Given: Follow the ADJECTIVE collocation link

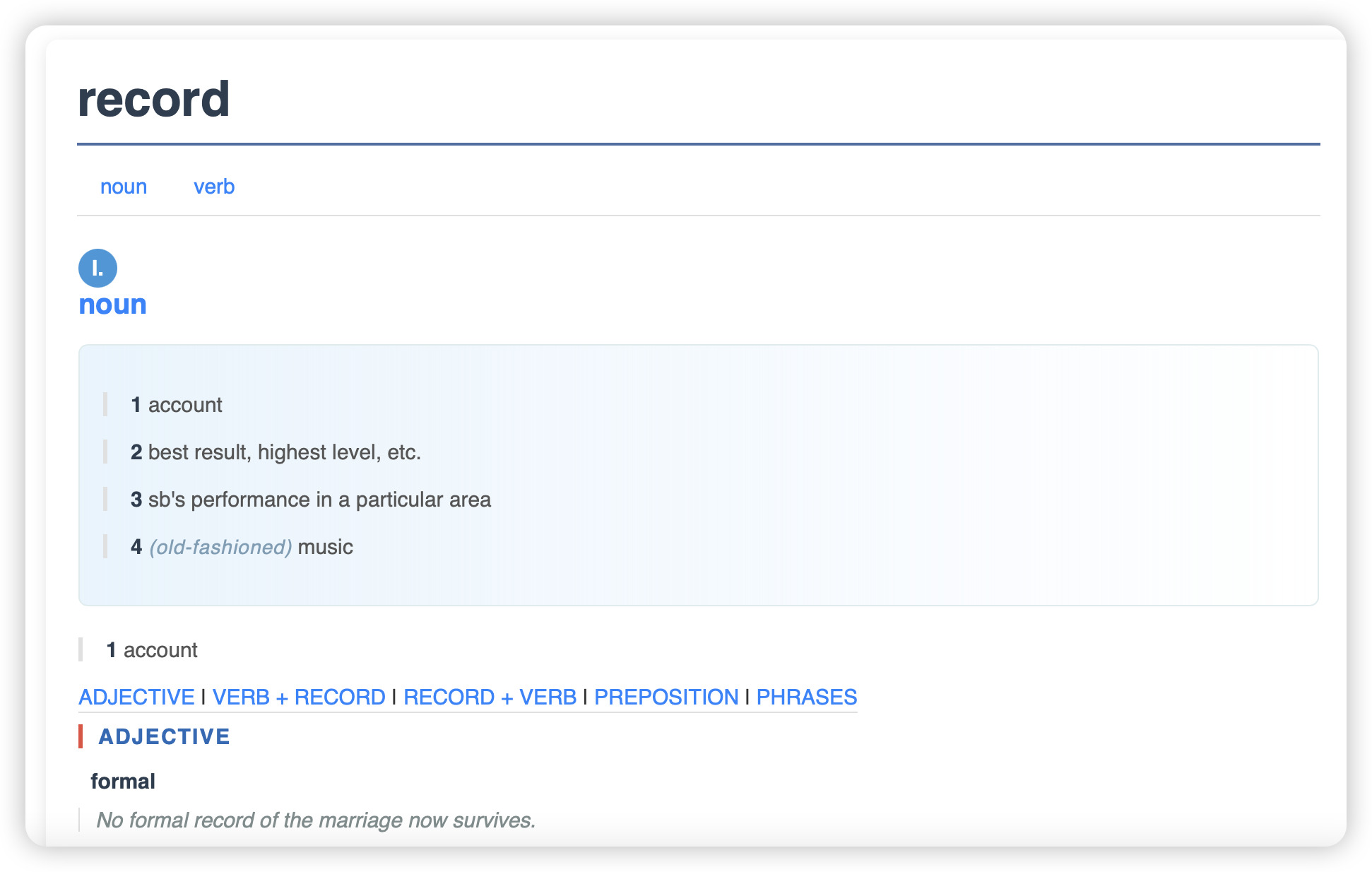Looking at the screenshot, I should (x=136, y=697).
